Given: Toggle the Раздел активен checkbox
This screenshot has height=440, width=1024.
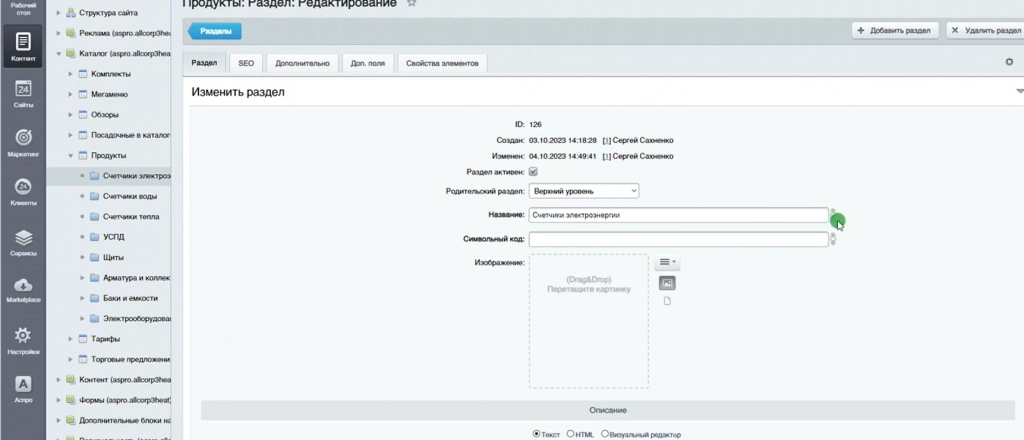Looking at the screenshot, I should [x=533, y=172].
